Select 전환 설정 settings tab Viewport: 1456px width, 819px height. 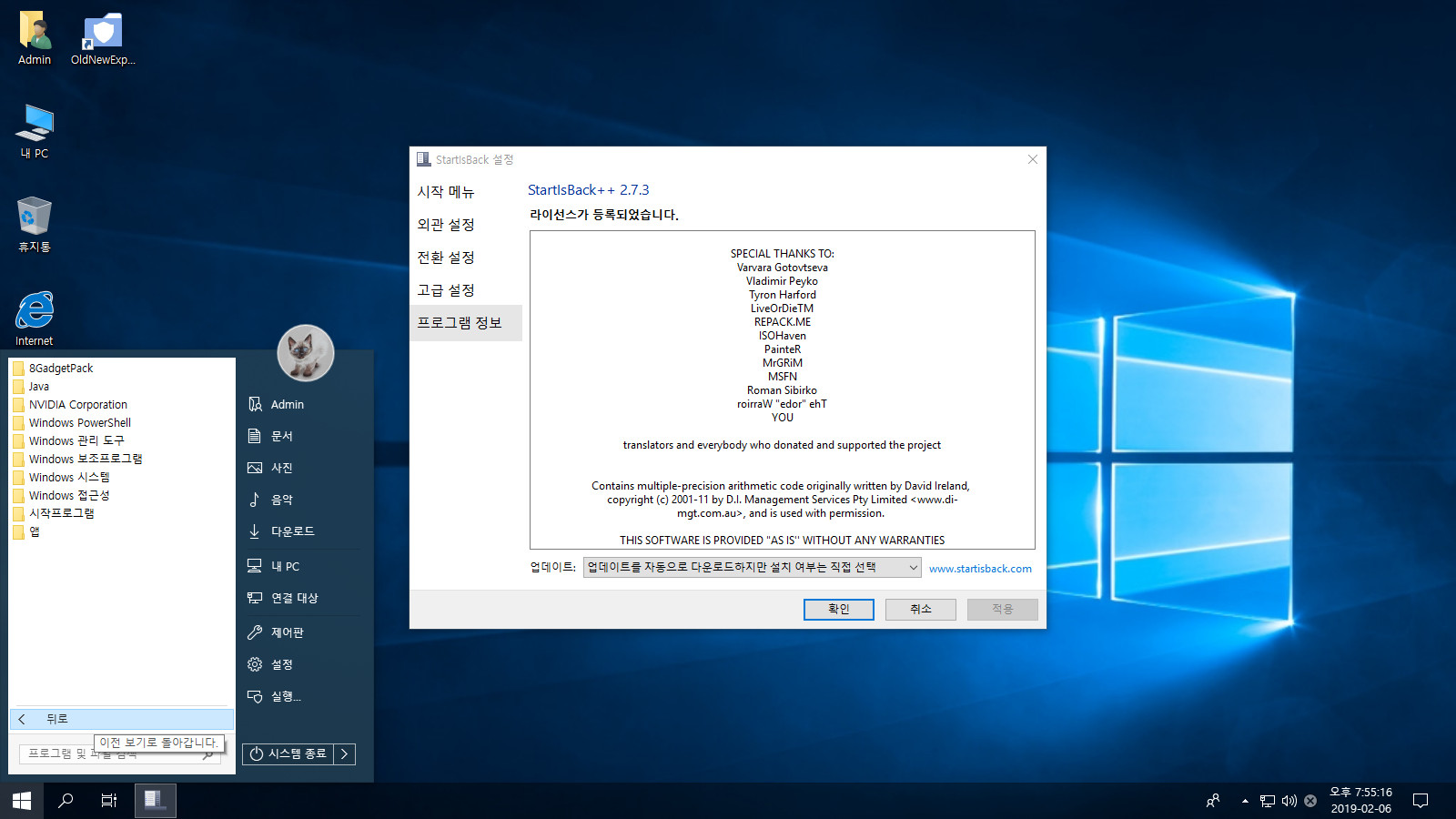[x=466, y=258]
